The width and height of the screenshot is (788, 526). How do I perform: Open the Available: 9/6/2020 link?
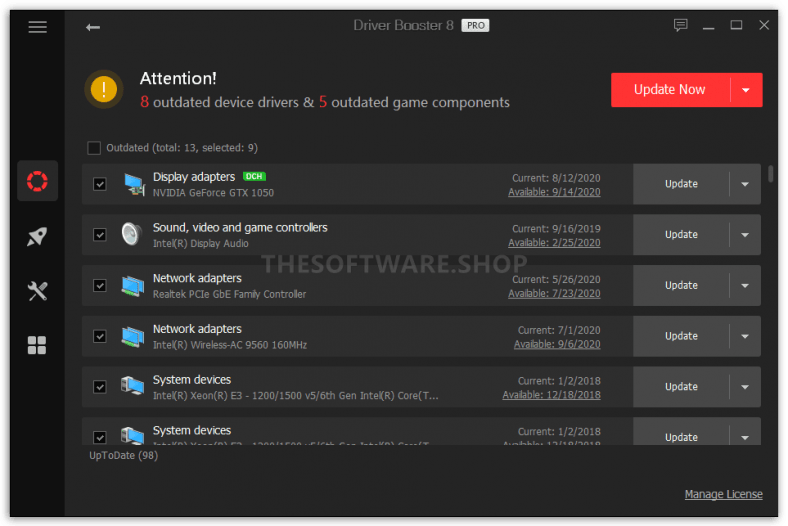(x=557, y=344)
